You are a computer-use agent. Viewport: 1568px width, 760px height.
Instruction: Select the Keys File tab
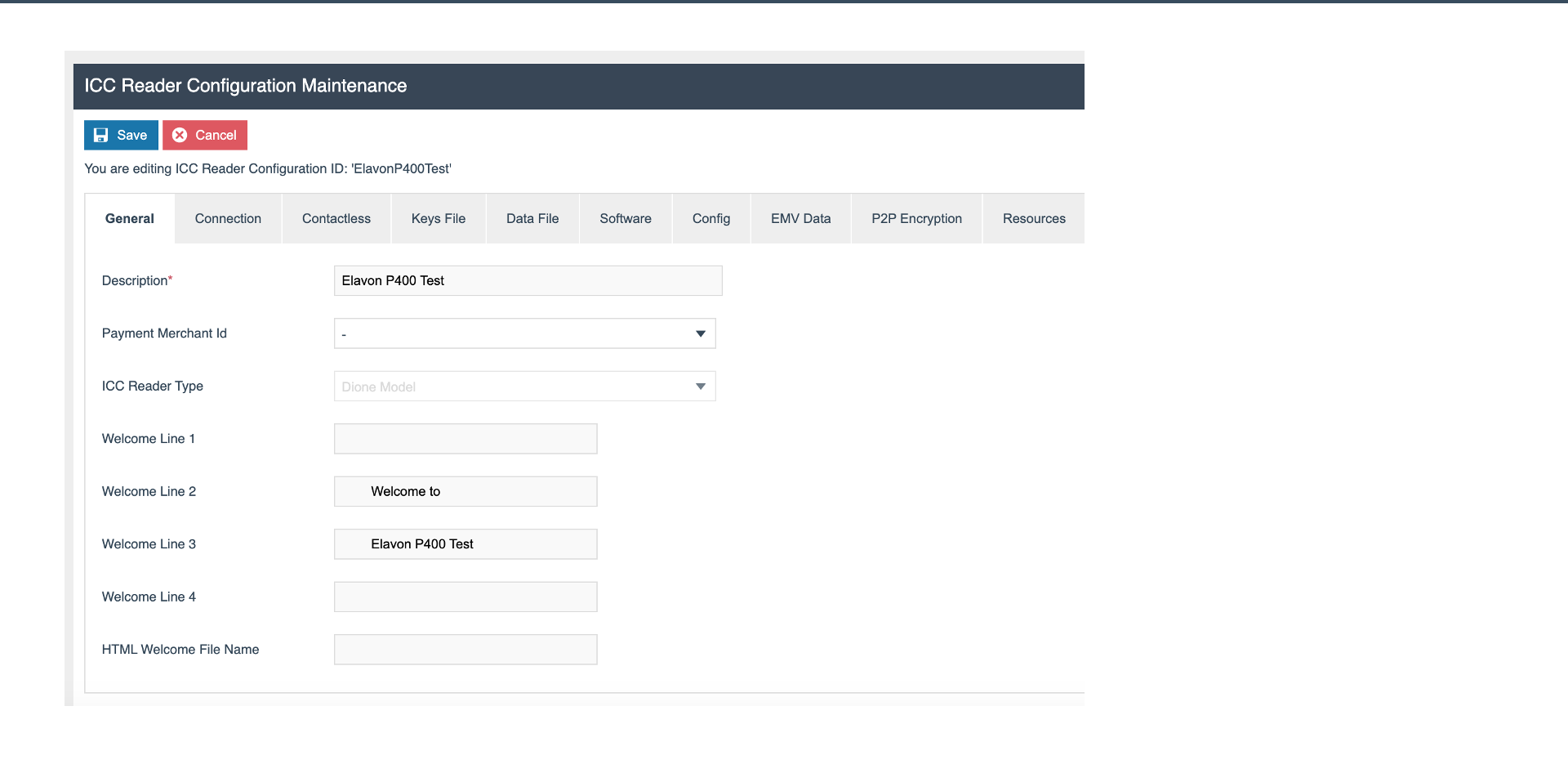[x=439, y=218]
